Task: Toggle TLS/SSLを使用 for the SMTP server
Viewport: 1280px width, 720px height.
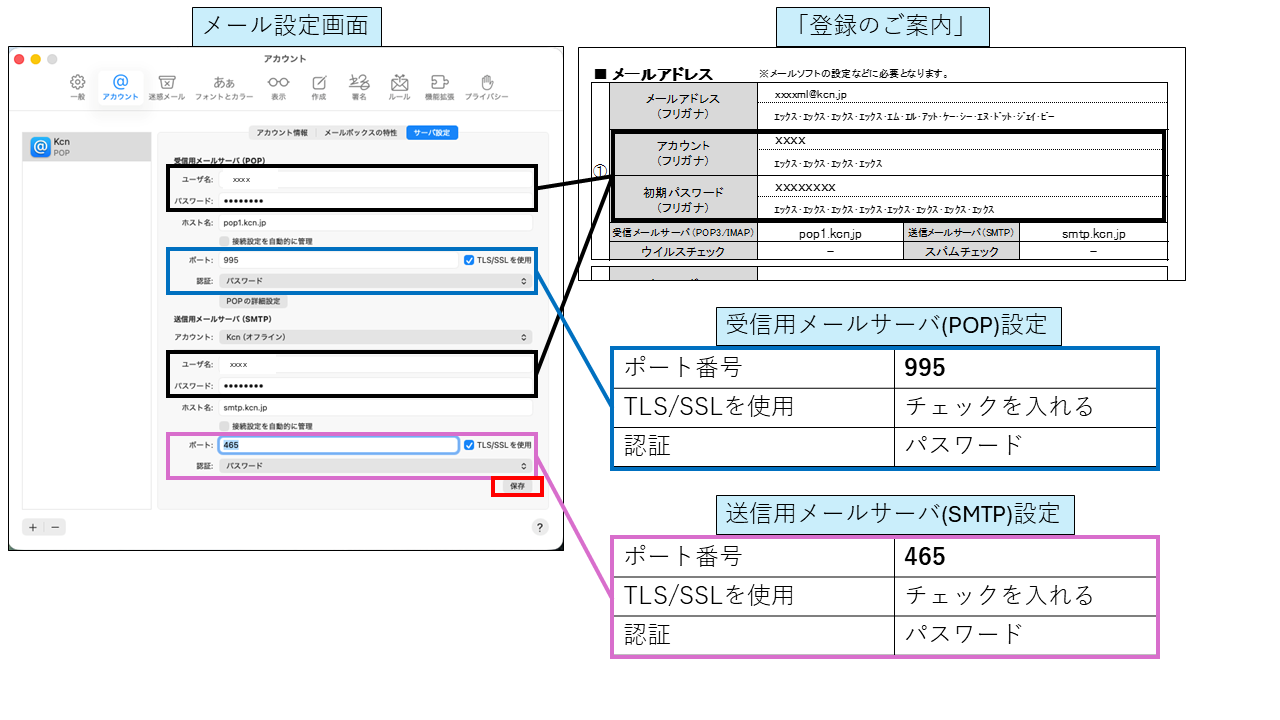Action: [469, 444]
